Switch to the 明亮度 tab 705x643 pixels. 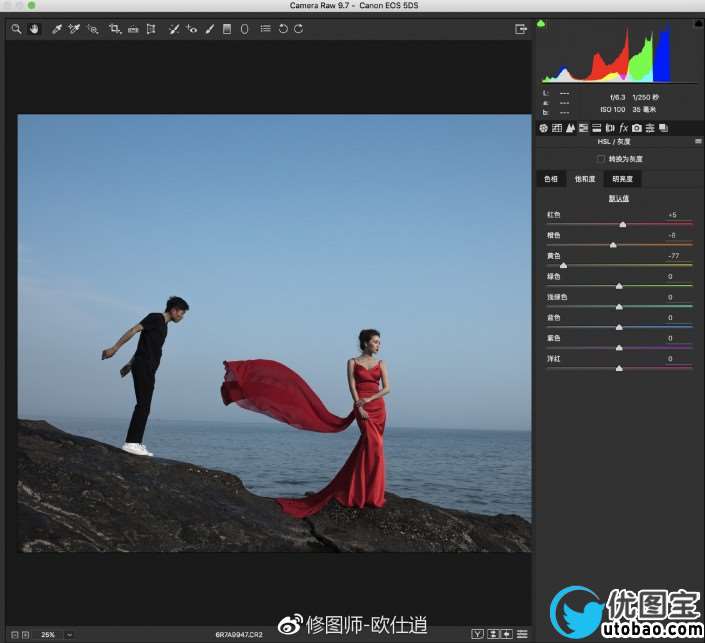click(623, 179)
